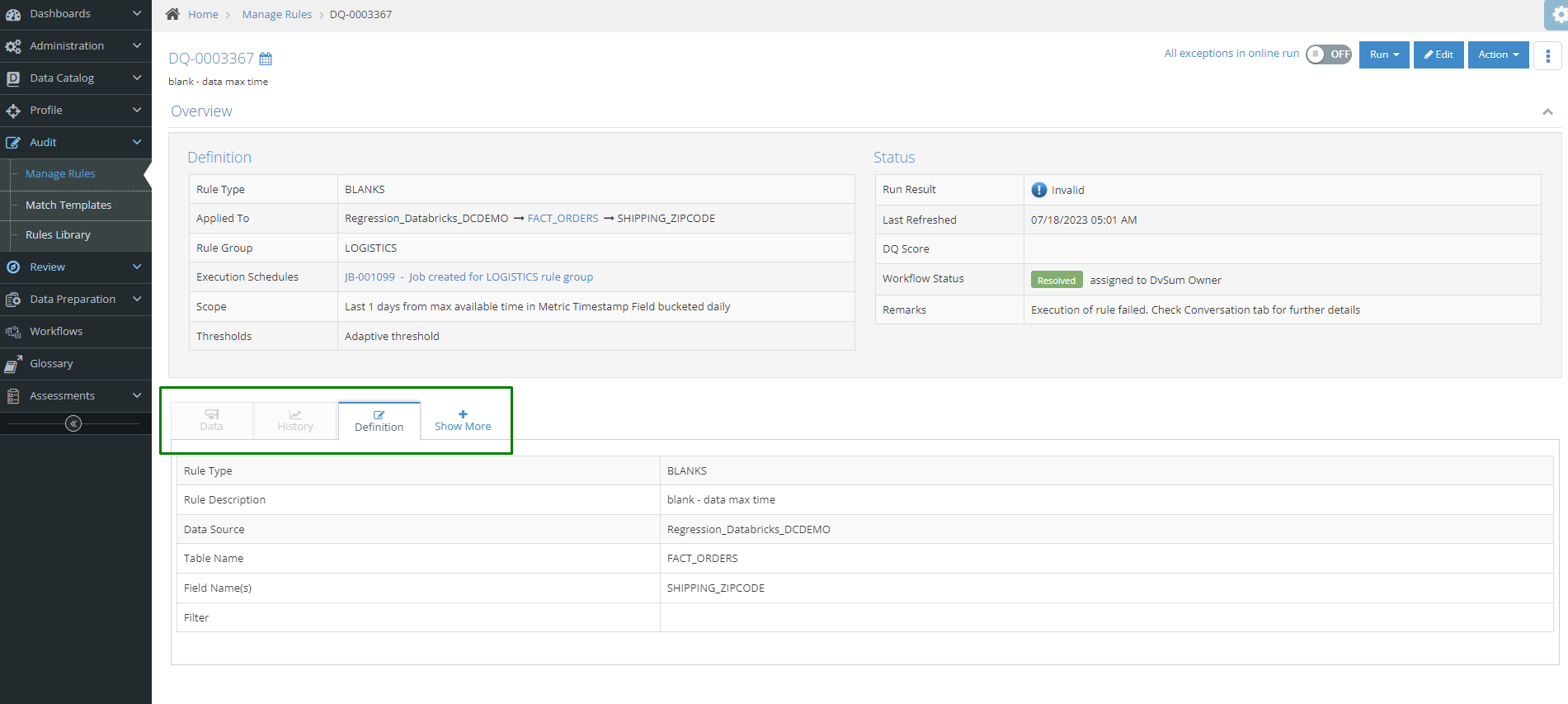Click the Data Preparation icon

click(13, 300)
